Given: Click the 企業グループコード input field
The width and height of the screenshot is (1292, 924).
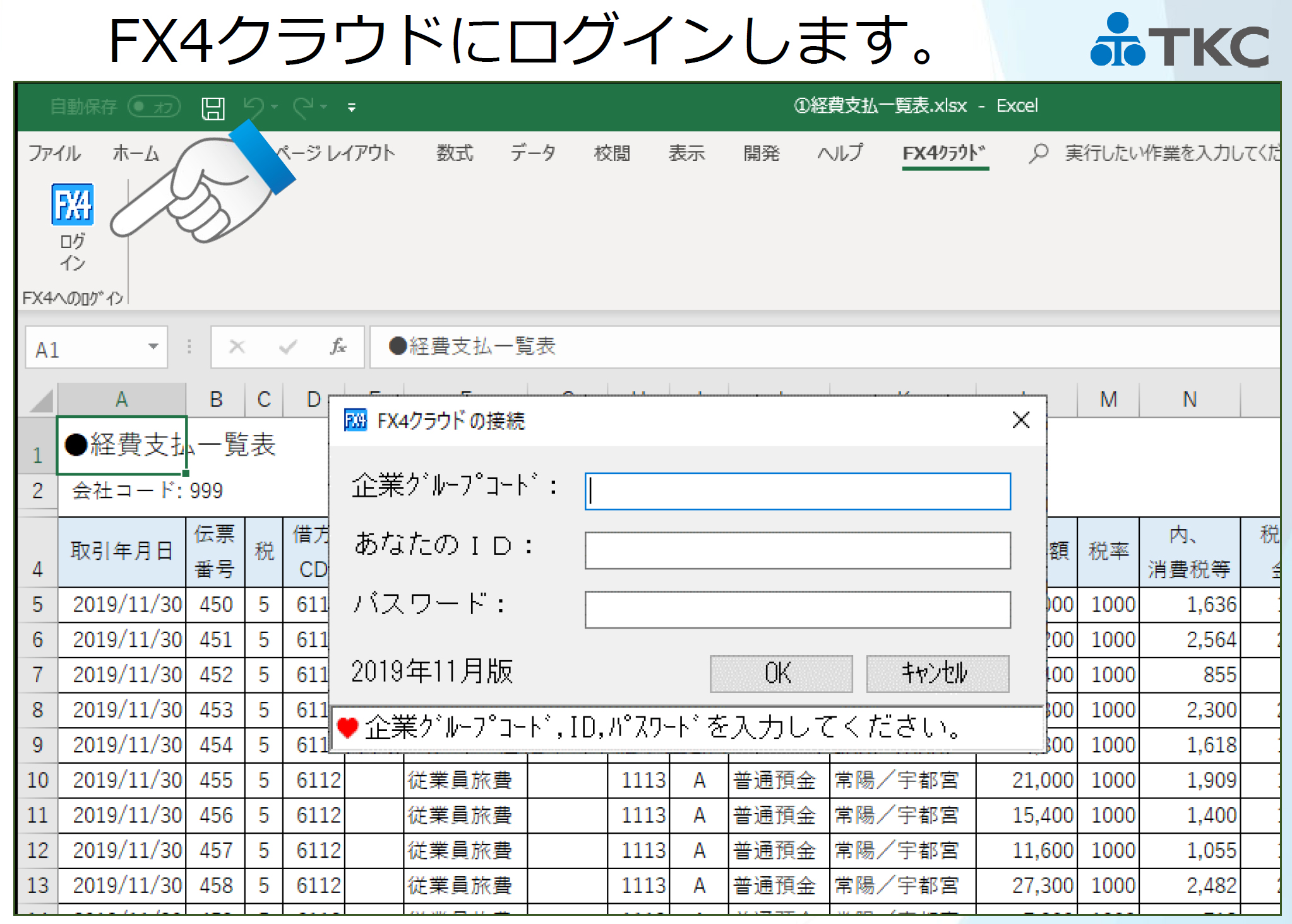Looking at the screenshot, I should pyautogui.click(x=797, y=491).
